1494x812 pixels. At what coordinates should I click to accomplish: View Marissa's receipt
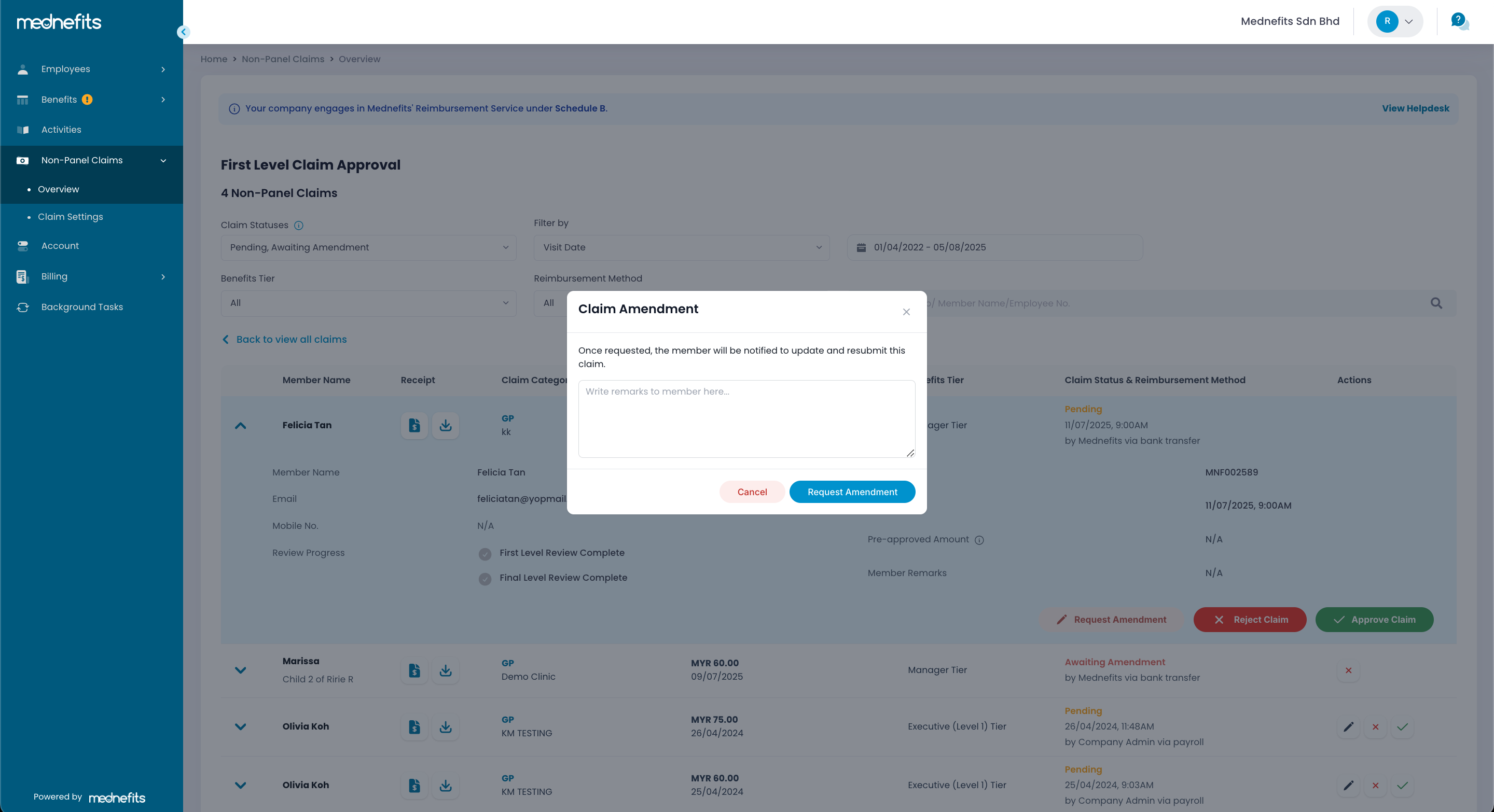[414, 670]
